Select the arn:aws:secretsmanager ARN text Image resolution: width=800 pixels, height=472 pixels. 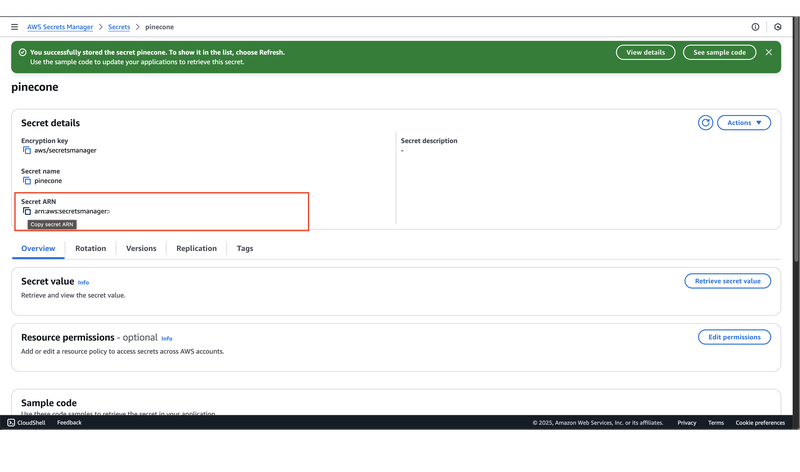pos(72,211)
